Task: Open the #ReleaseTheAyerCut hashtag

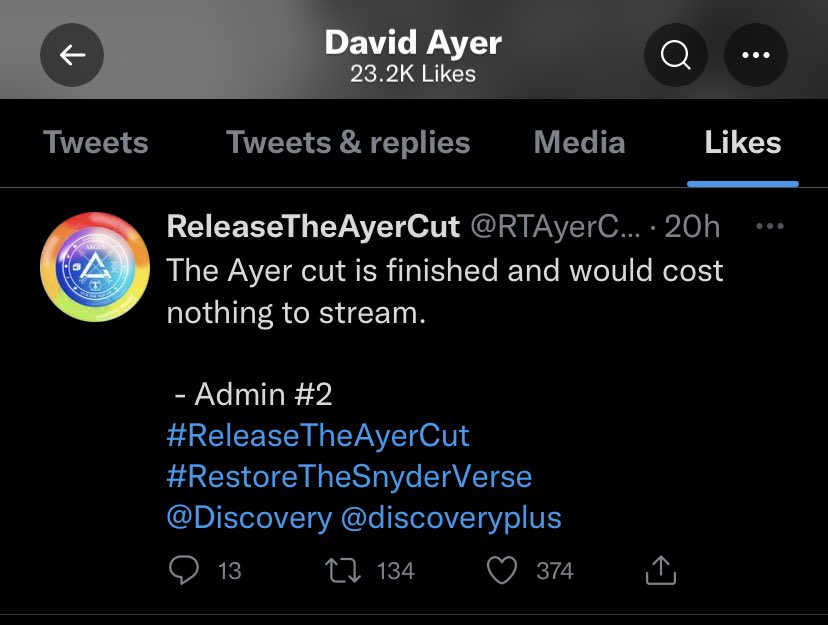Action: tap(318, 436)
